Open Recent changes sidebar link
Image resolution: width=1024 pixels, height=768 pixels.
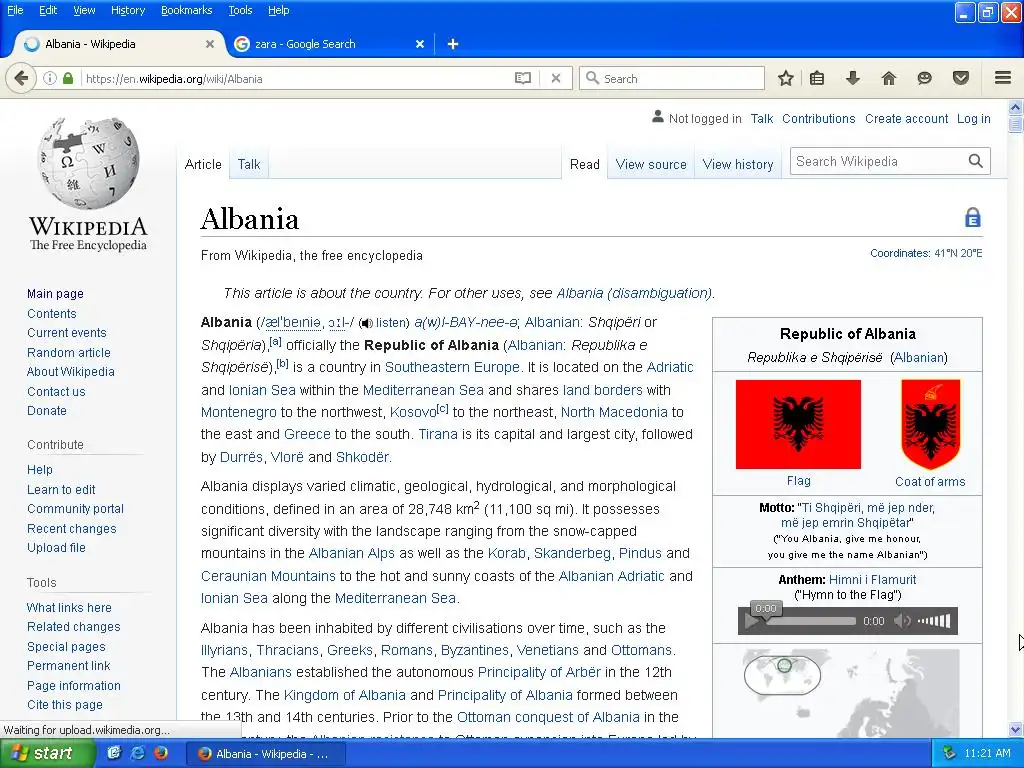pyautogui.click(x=72, y=529)
